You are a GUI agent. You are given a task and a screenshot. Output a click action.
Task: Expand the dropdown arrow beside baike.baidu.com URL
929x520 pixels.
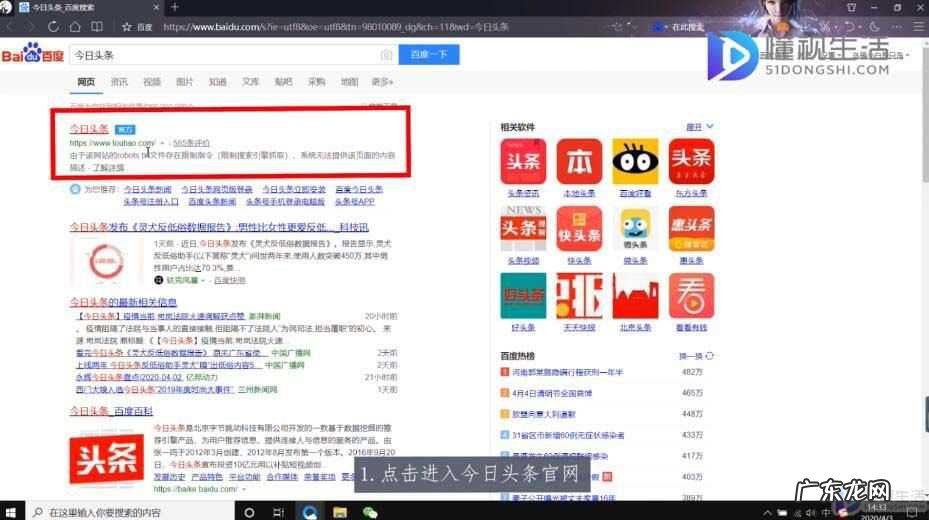[244, 489]
